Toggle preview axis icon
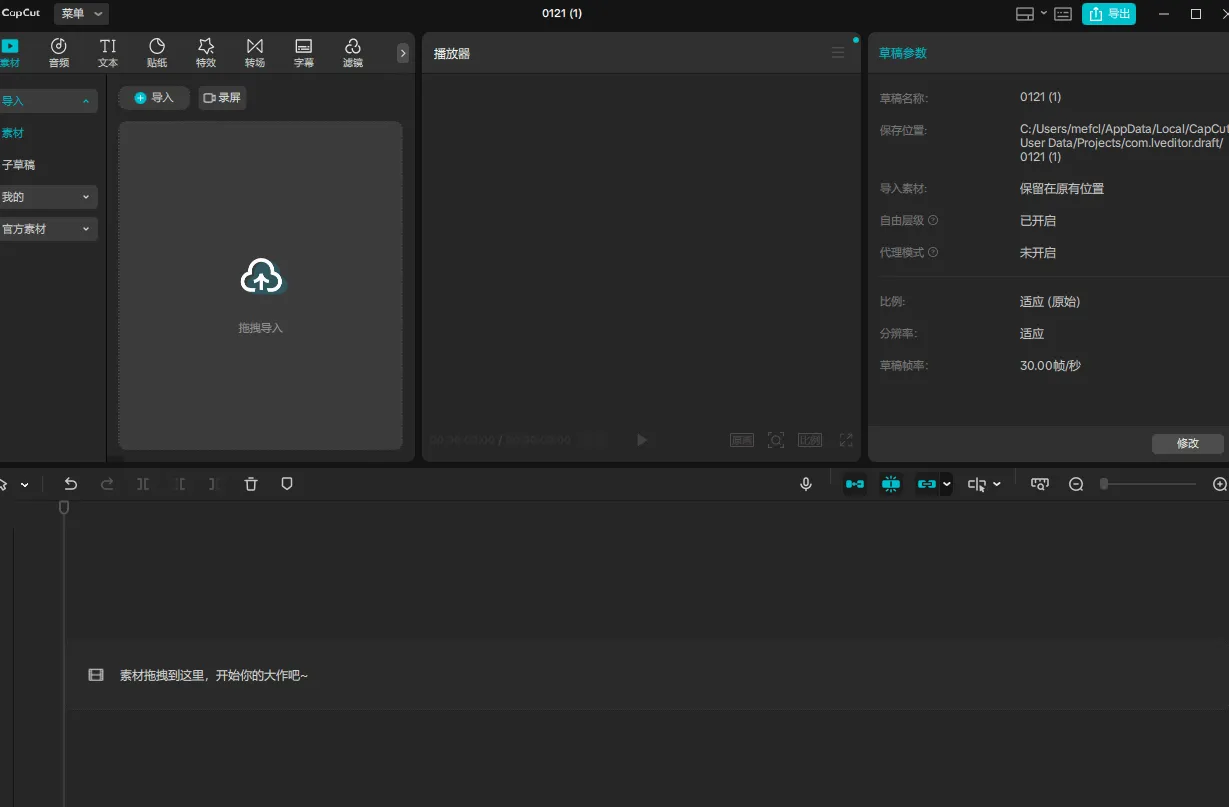 click(x=1040, y=484)
